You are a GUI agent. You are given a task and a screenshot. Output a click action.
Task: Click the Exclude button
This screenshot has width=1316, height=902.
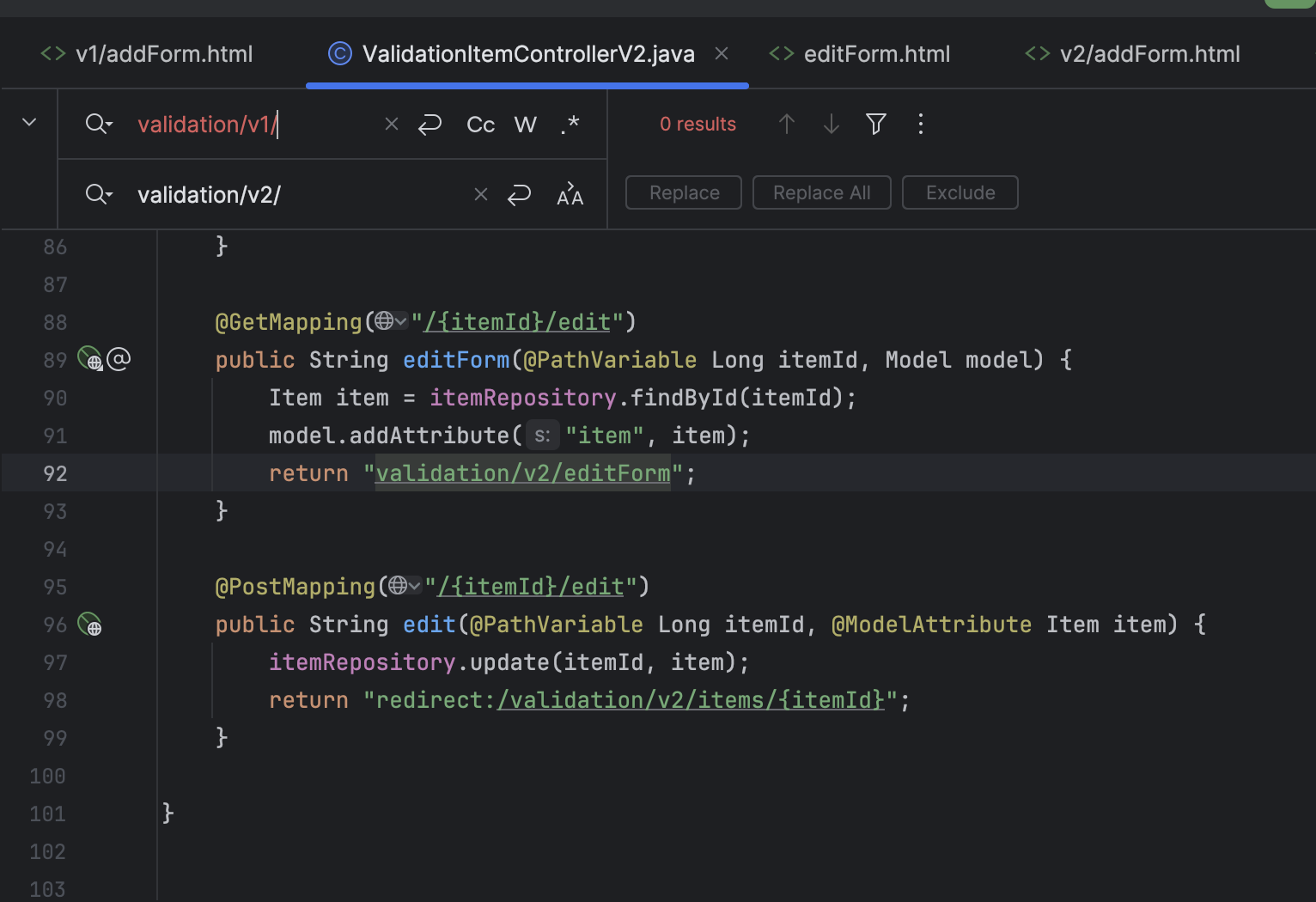click(960, 192)
